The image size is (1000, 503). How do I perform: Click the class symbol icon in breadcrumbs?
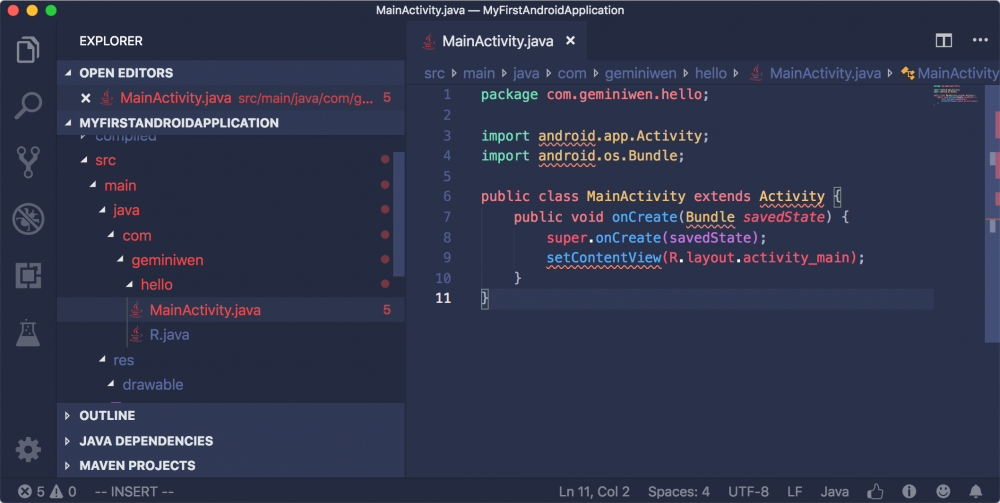point(908,73)
